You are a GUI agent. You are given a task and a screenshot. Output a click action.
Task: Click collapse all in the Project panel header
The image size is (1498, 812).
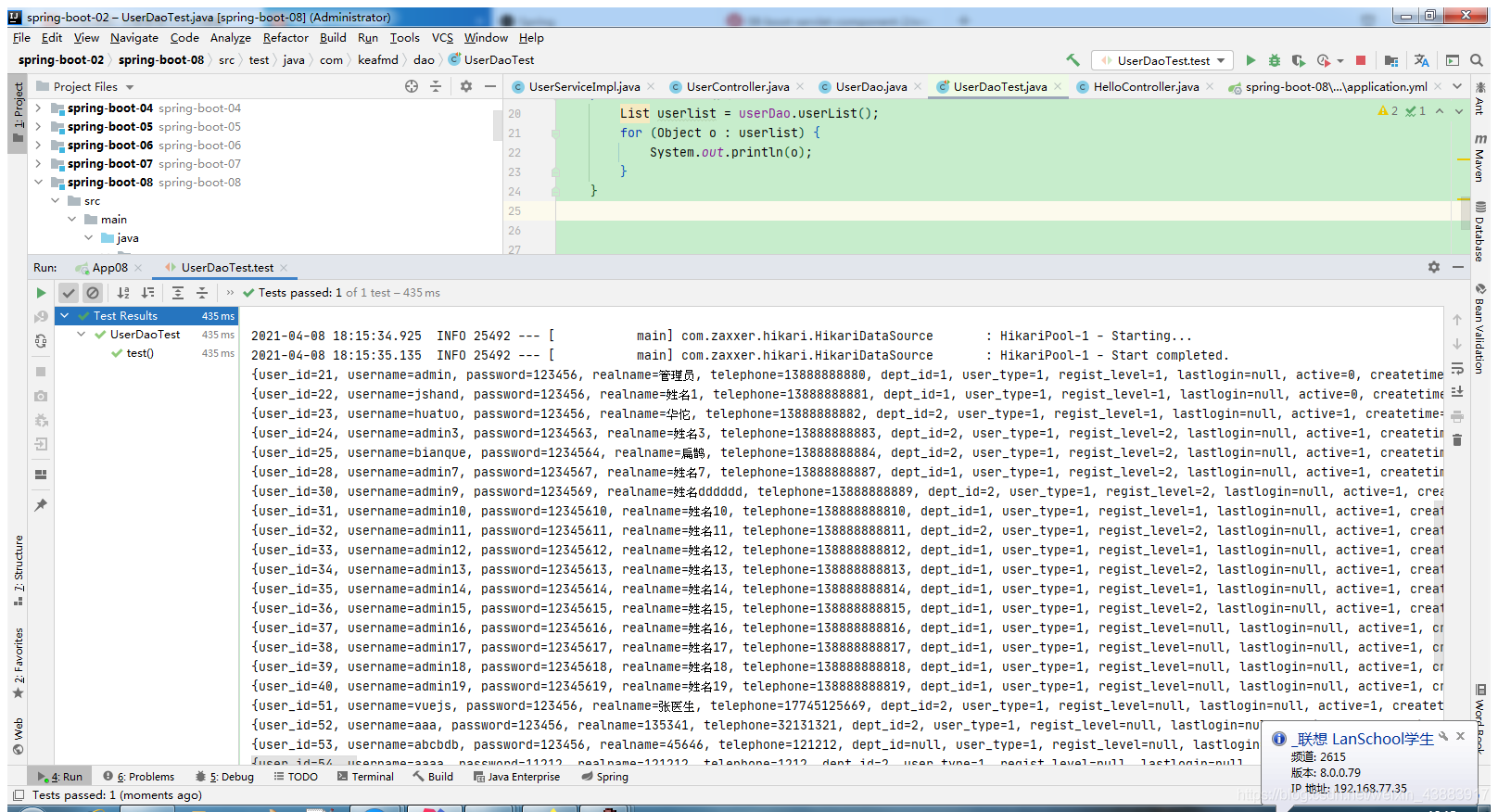point(436,86)
